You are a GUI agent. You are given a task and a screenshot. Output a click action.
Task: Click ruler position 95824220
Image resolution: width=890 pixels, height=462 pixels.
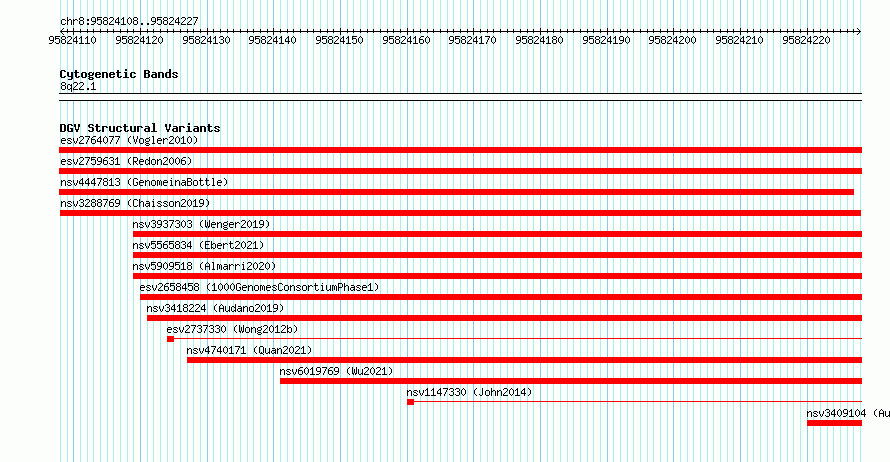806,40
